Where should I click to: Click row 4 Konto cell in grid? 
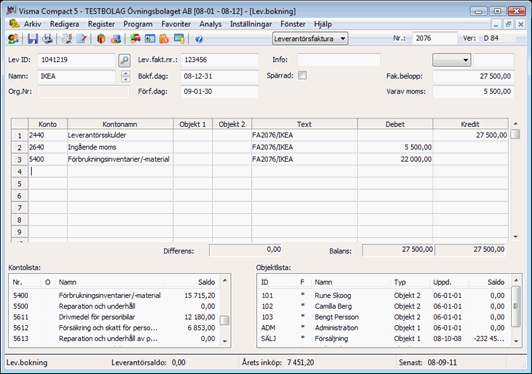[48, 171]
